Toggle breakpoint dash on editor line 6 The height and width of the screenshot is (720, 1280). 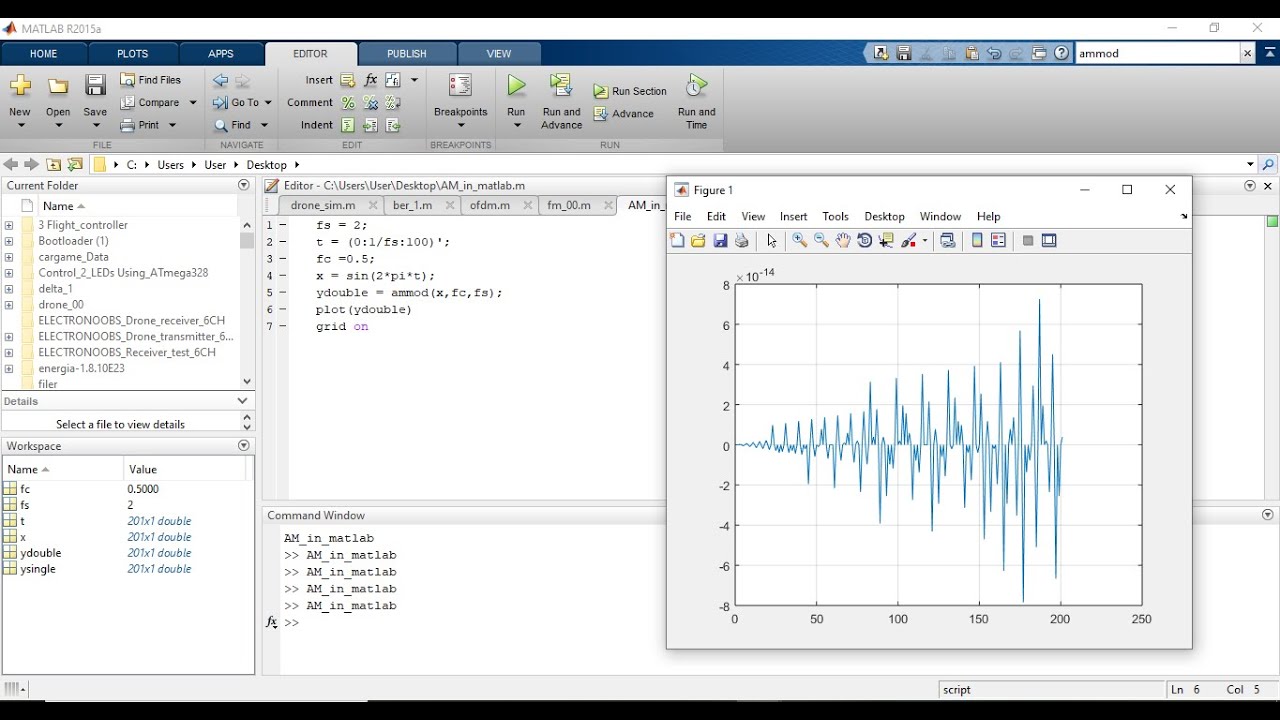[x=283, y=310]
